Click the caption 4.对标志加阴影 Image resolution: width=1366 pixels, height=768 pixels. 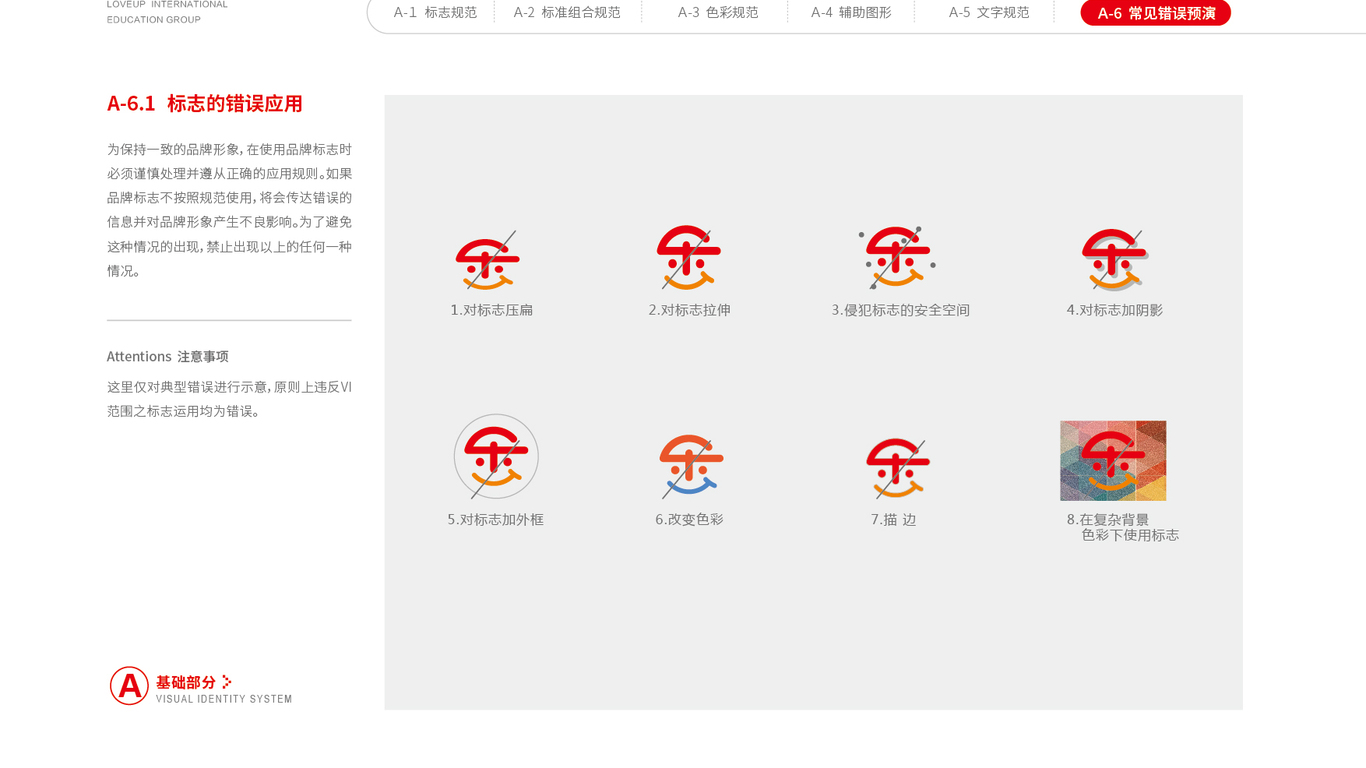pos(1114,310)
